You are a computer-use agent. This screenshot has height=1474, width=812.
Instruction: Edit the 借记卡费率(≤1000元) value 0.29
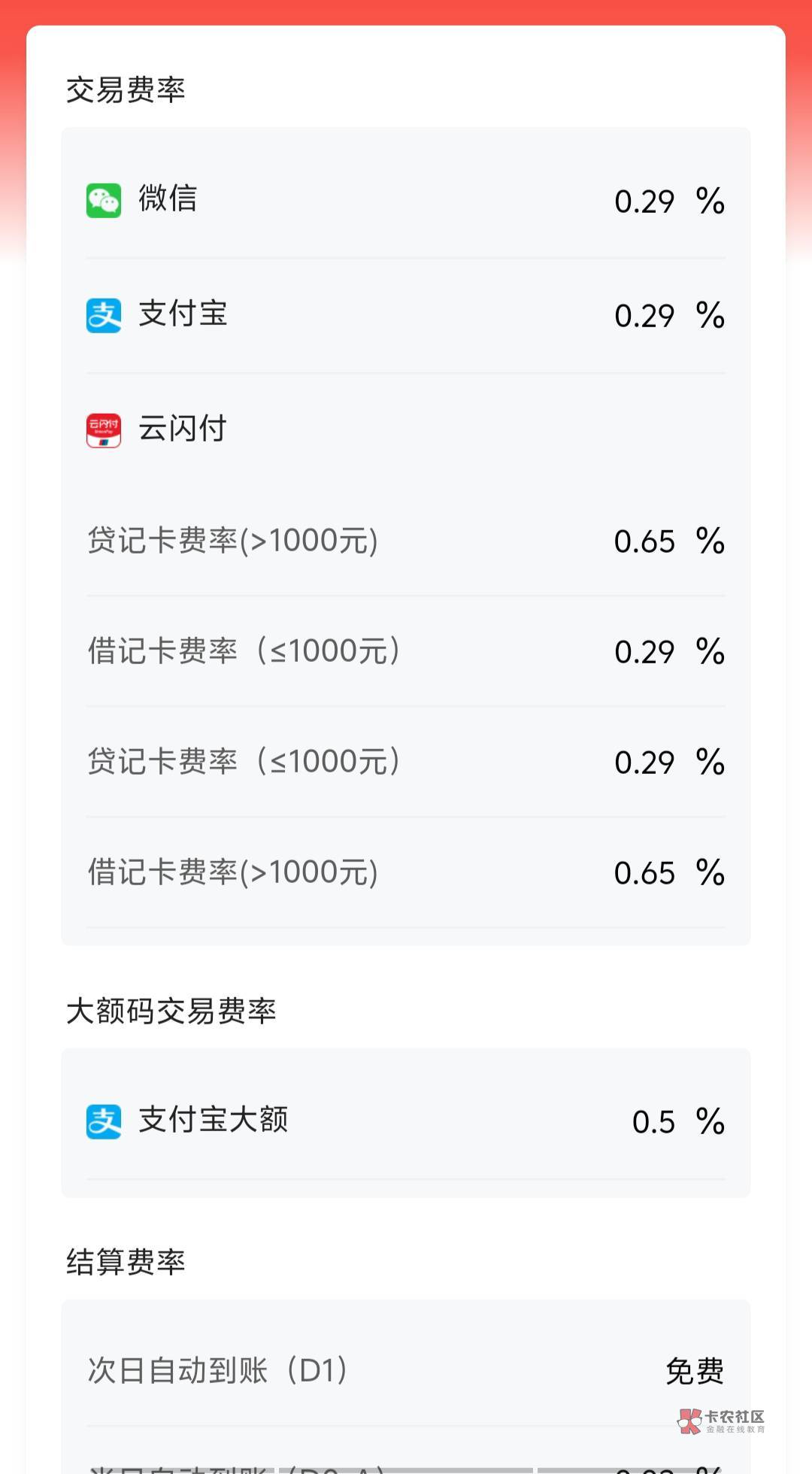pyautogui.click(x=644, y=652)
